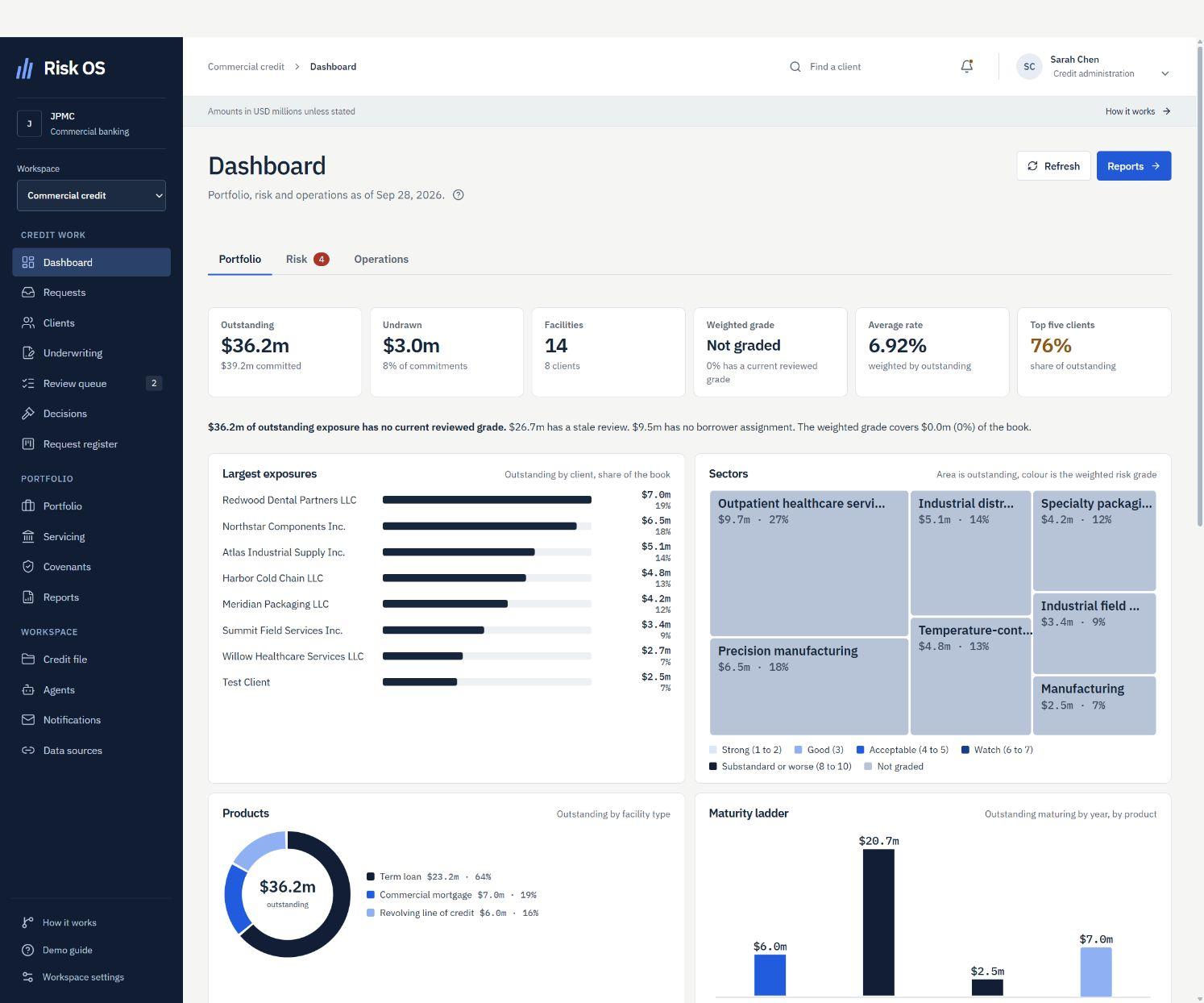Click the Requests inbox icon in sidebar
This screenshot has width=1204, height=1003.
(28, 293)
